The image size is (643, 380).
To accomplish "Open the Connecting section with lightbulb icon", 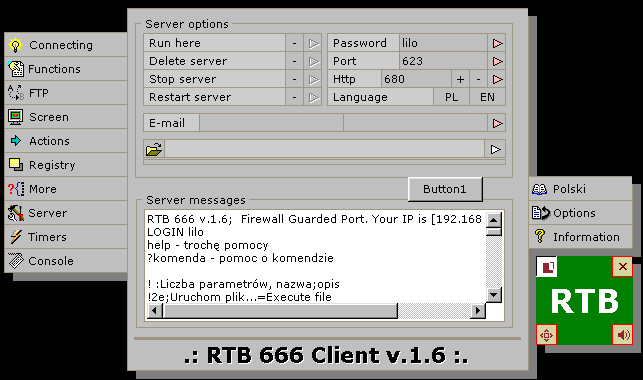I will pos(16,45).
